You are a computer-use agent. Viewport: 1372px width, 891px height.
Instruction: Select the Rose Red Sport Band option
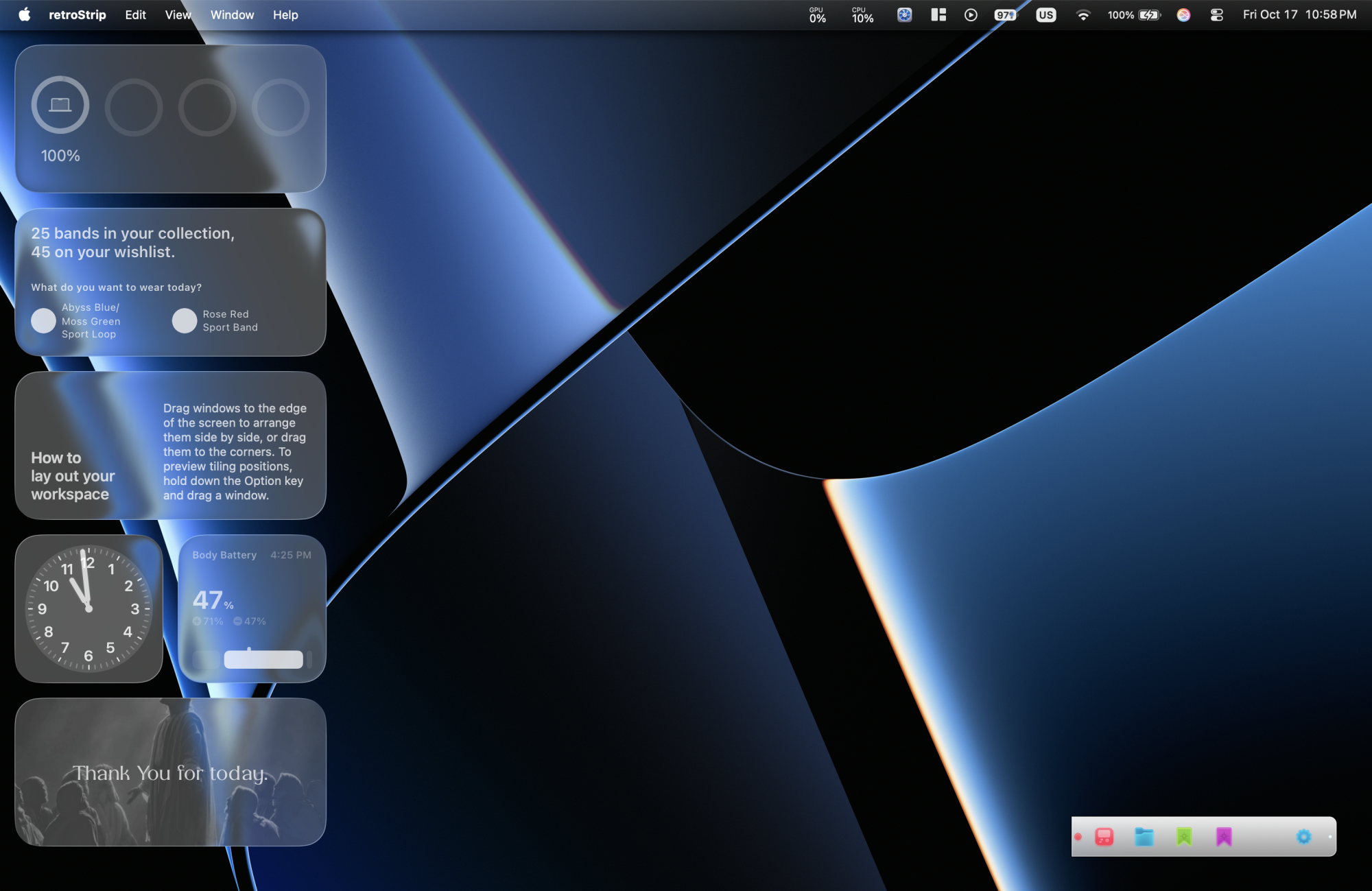185,321
